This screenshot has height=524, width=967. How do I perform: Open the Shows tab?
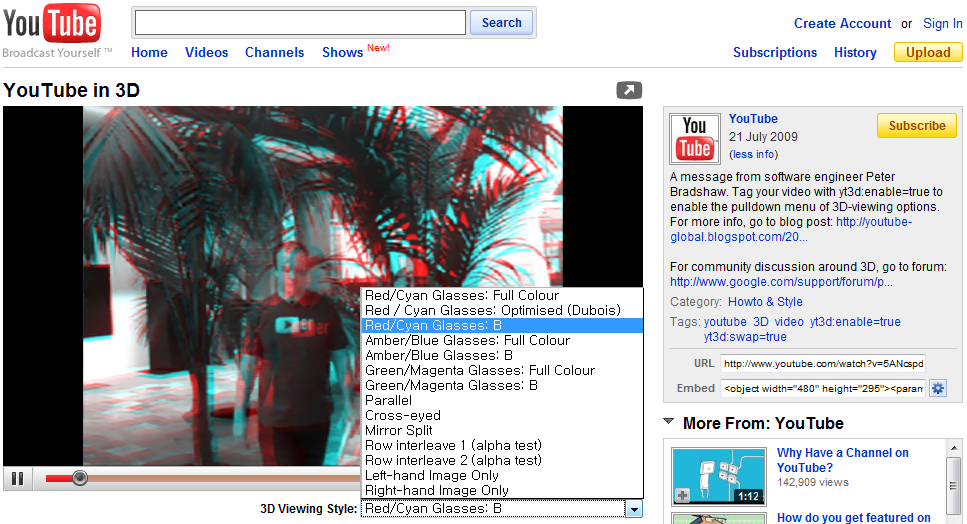pos(342,52)
